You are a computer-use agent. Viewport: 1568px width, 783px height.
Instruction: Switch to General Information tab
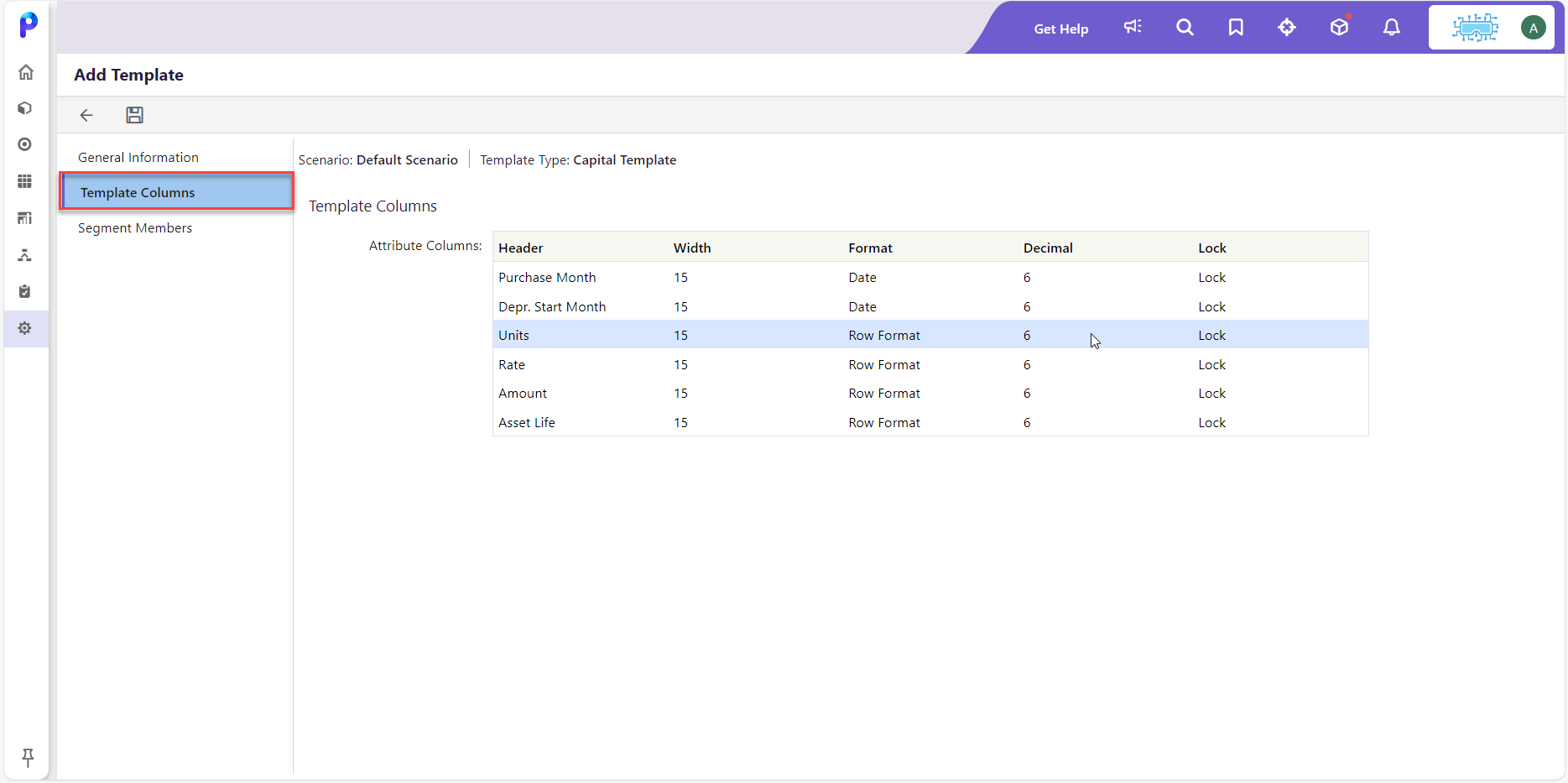point(138,157)
